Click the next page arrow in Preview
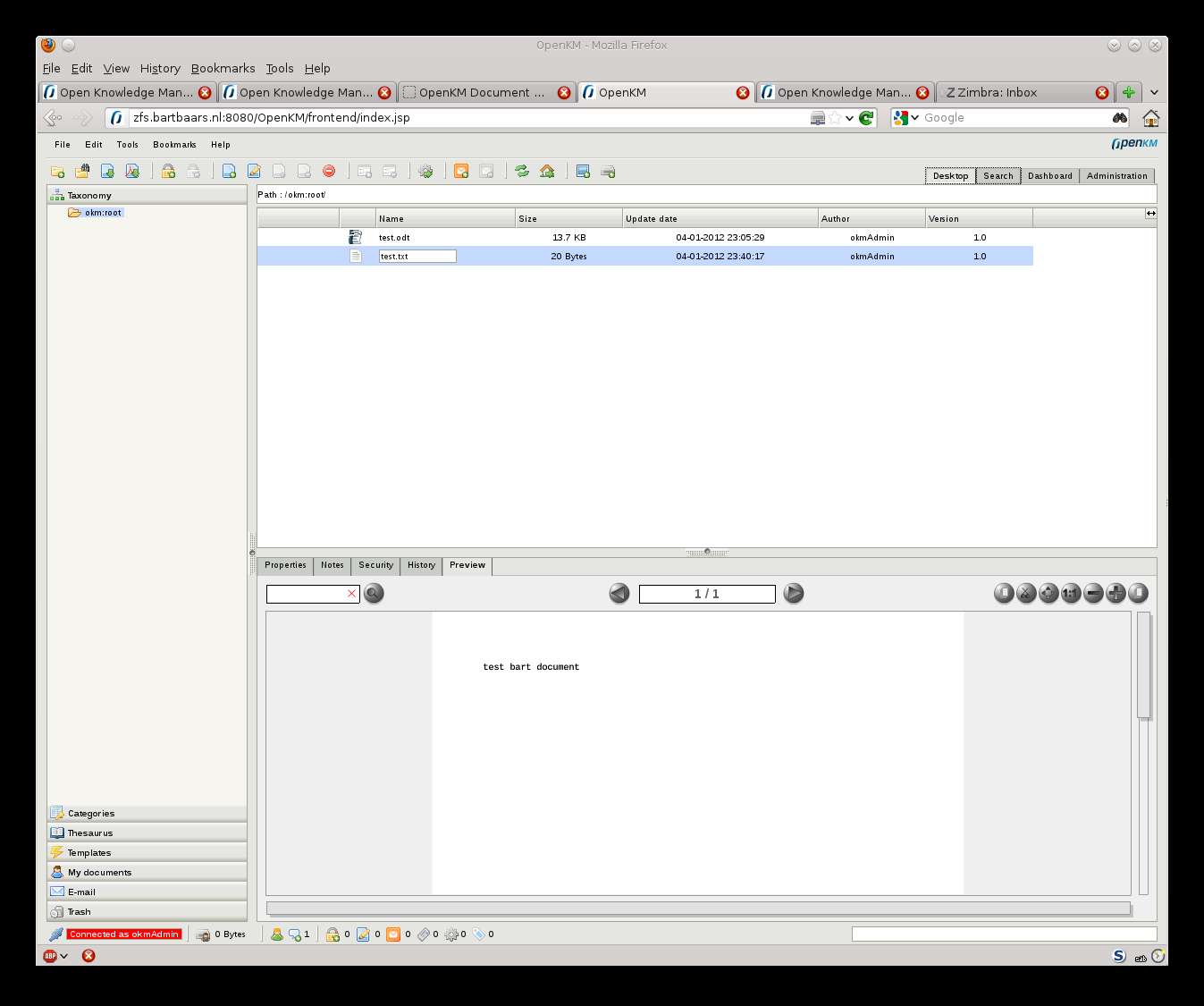Image resolution: width=1204 pixels, height=1006 pixels. click(793, 593)
